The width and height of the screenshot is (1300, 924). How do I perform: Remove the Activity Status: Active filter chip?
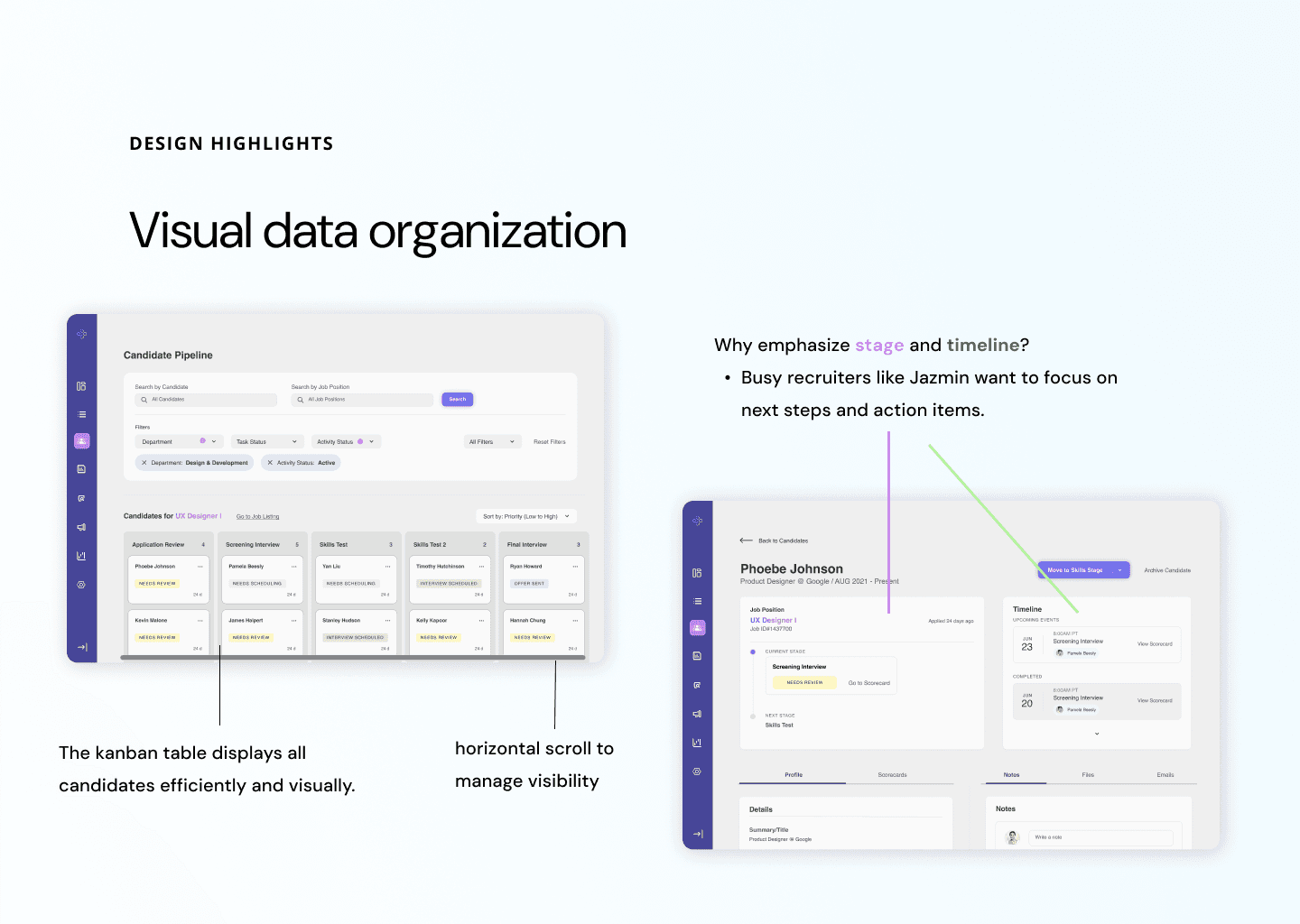(x=268, y=462)
